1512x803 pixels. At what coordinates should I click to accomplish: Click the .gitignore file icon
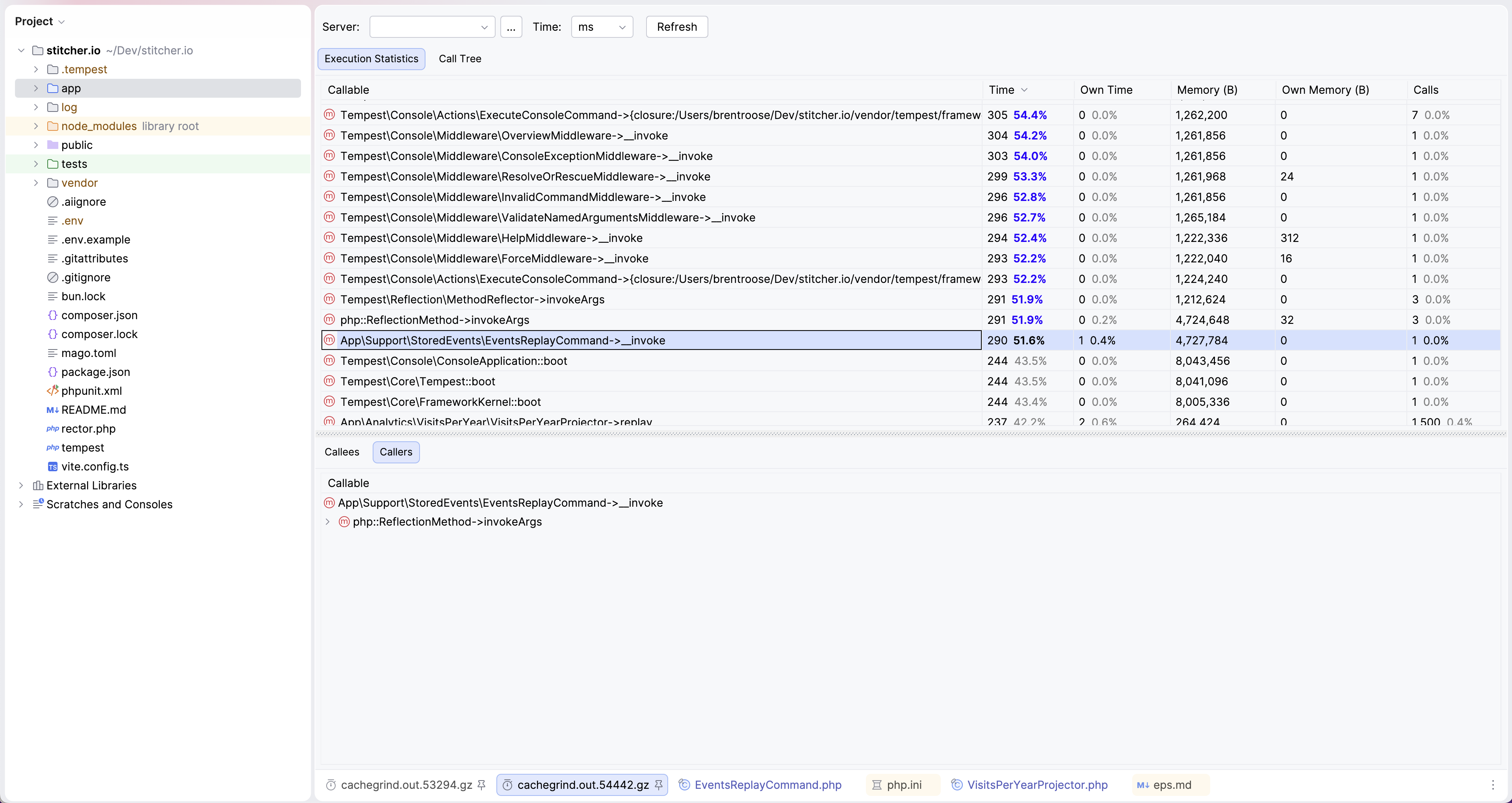[x=52, y=278]
